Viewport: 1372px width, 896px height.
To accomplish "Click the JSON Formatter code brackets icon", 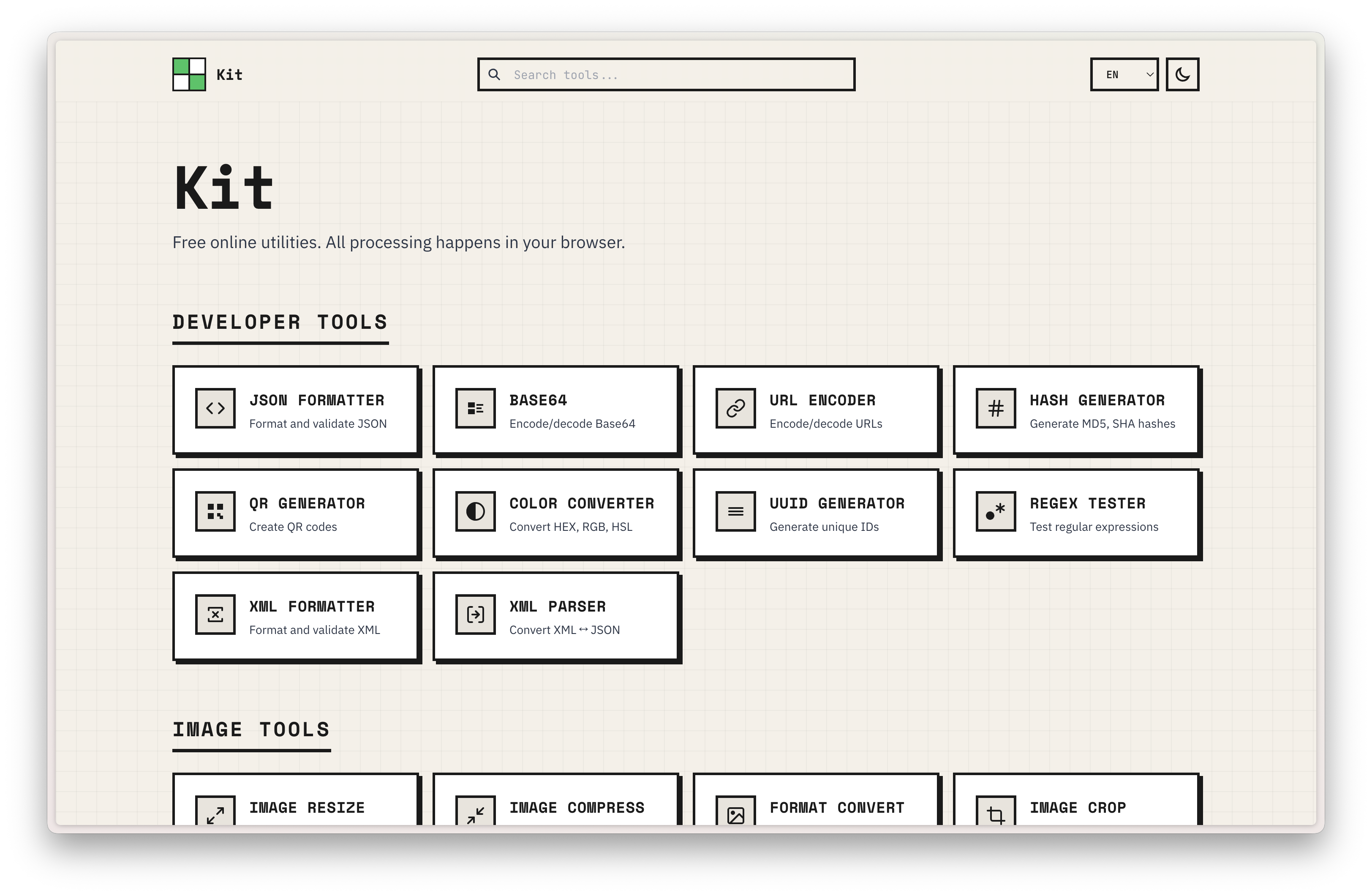I will [215, 408].
